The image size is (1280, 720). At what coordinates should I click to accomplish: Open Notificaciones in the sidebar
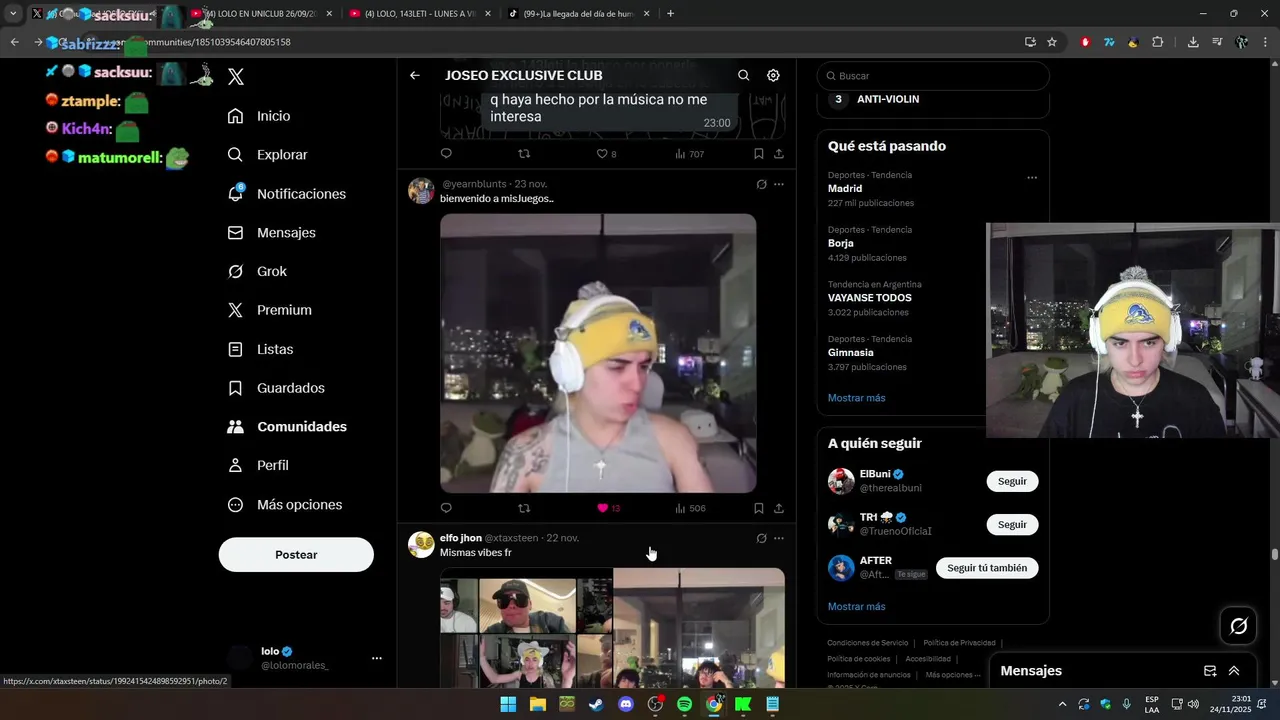(x=286, y=194)
